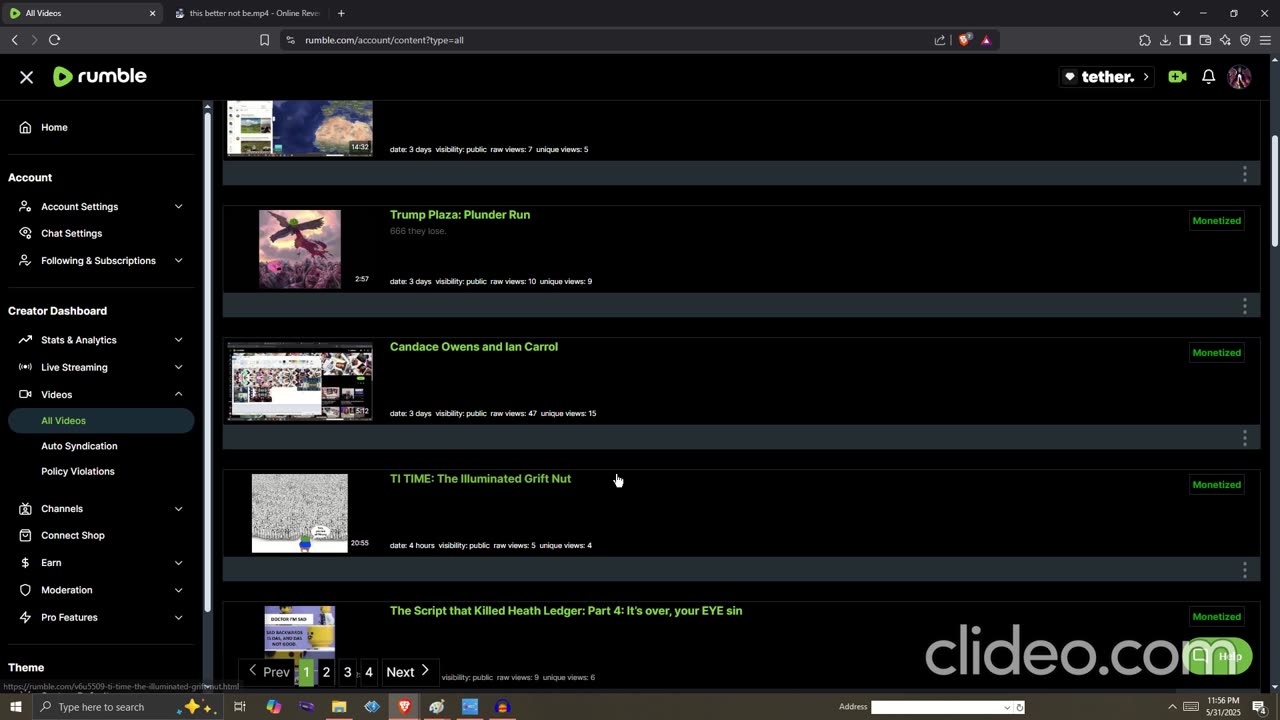
Task: Open Policy Violations page
Action: (78, 471)
